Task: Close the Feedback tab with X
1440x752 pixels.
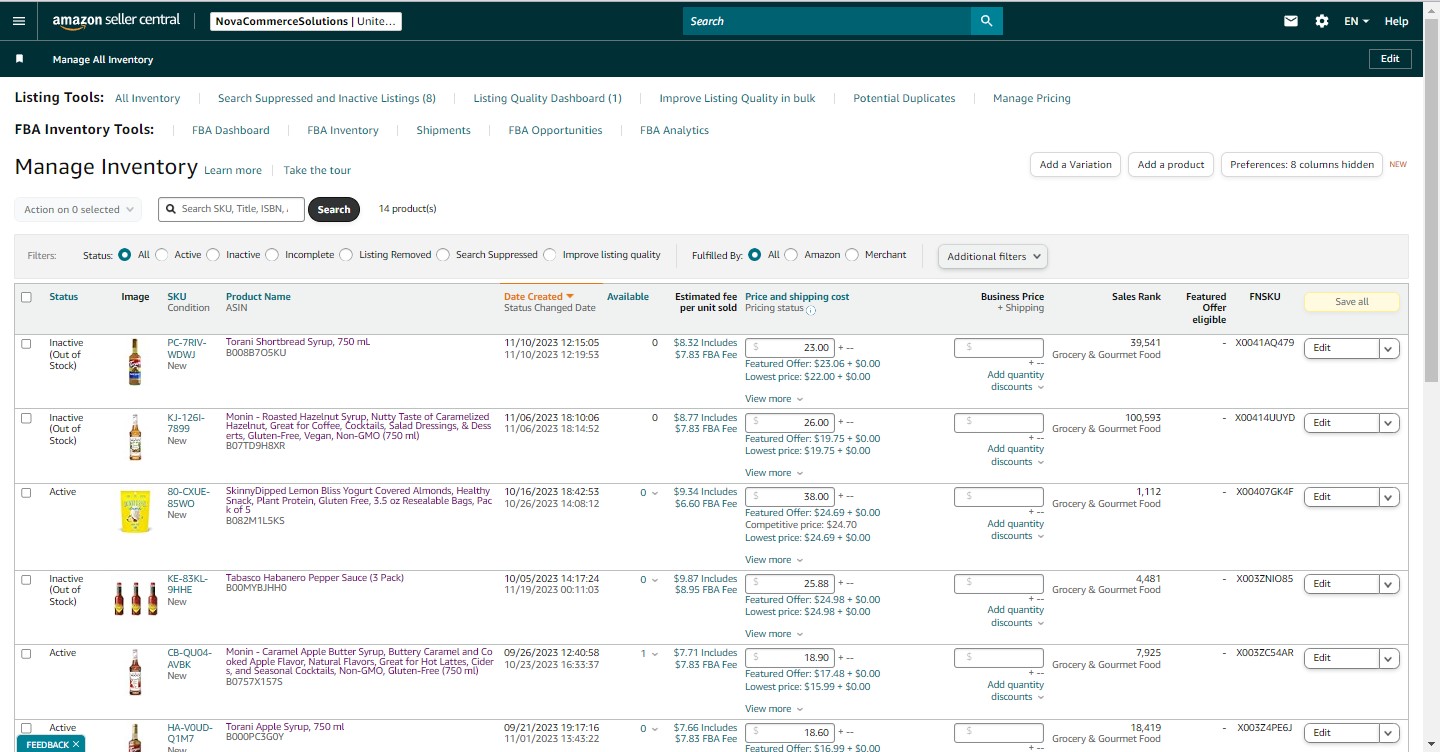Action: tap(76, 744)
